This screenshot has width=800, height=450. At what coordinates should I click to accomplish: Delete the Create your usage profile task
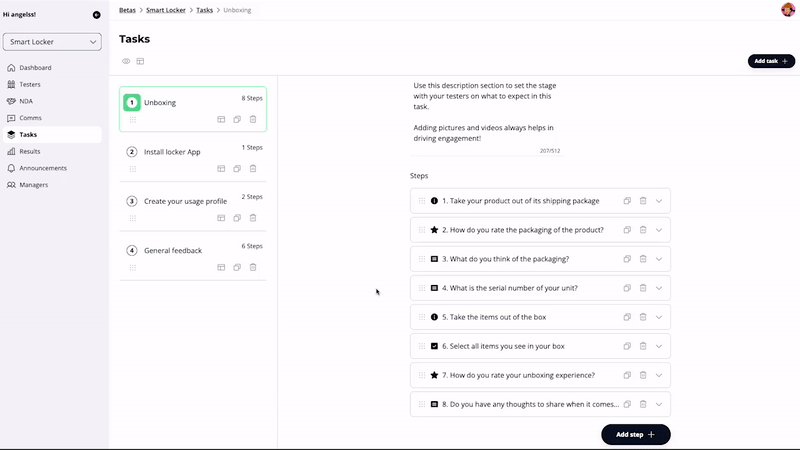(253, 218)
